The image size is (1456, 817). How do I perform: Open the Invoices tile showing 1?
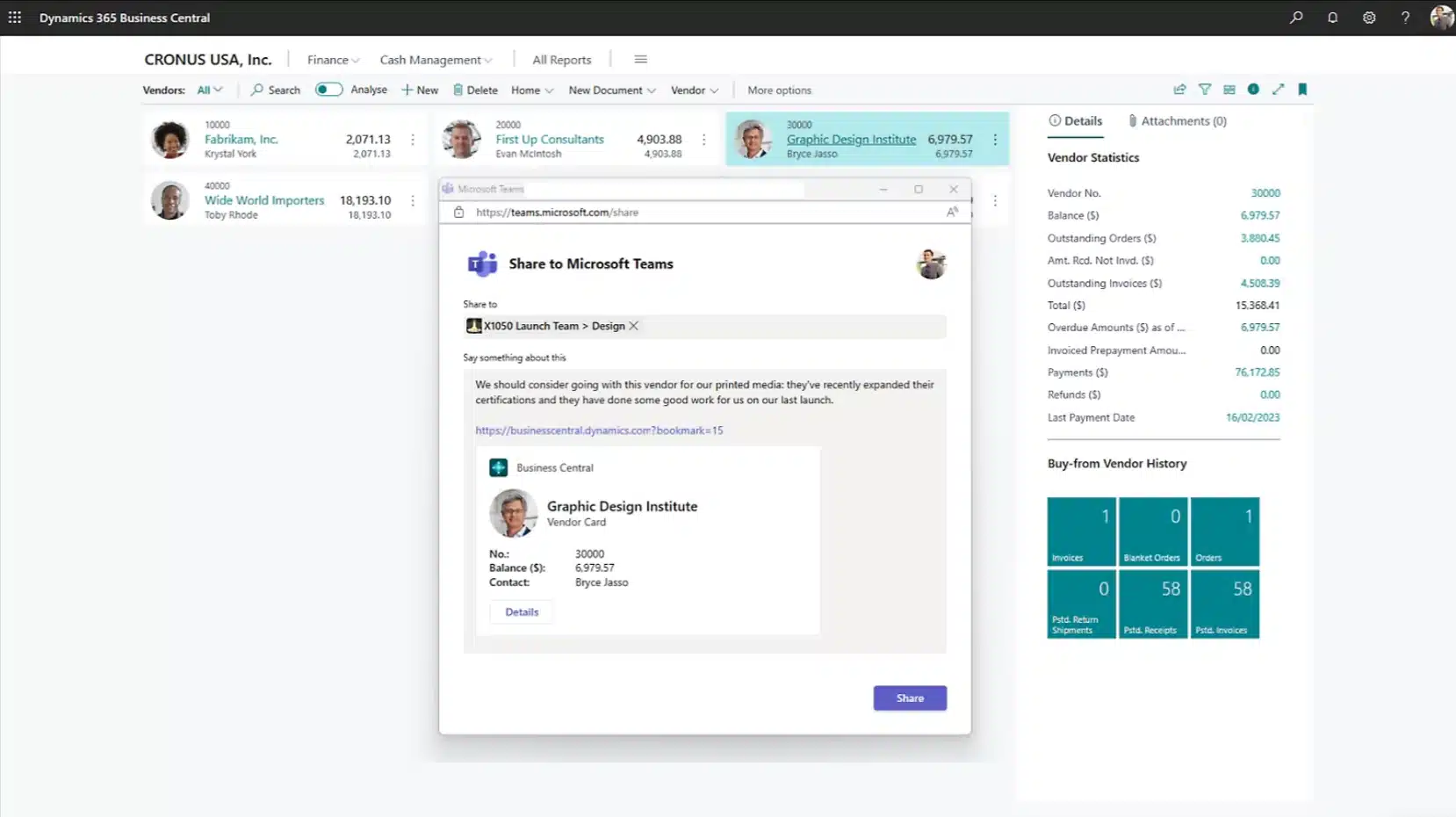[x=1081, y=531]
